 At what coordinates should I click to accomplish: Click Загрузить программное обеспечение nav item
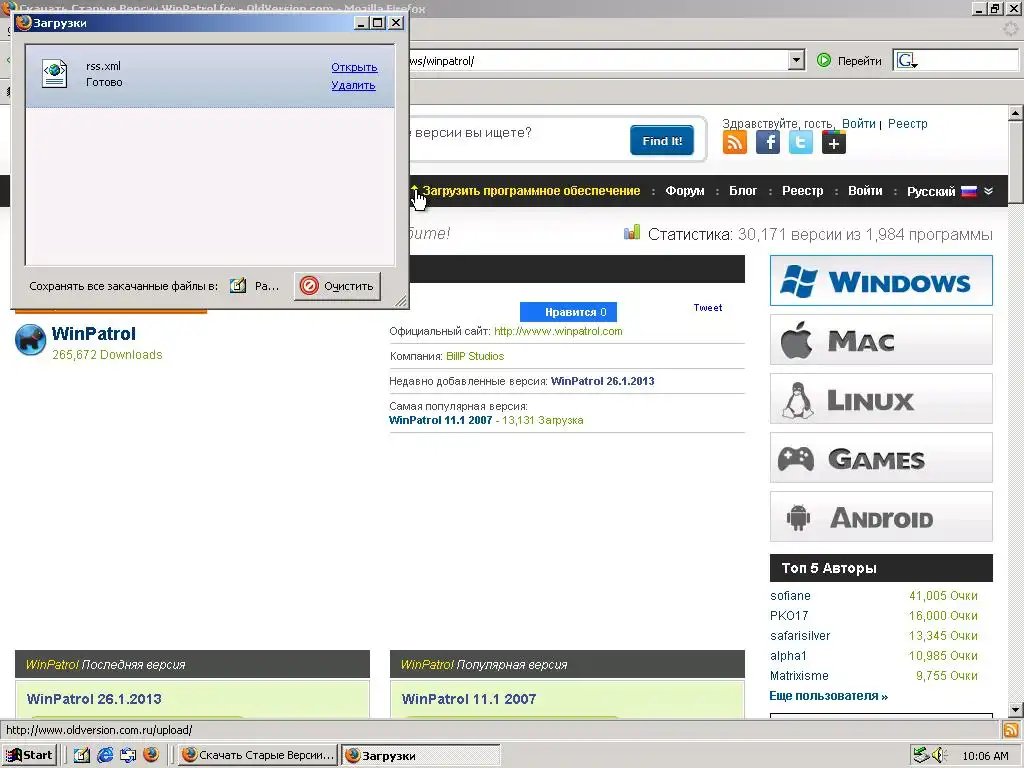(531, 191)
